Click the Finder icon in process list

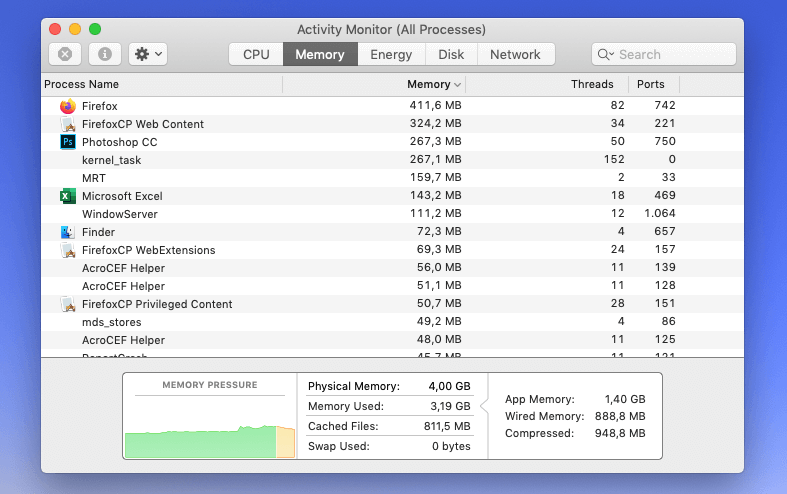[x=67, y=232]
